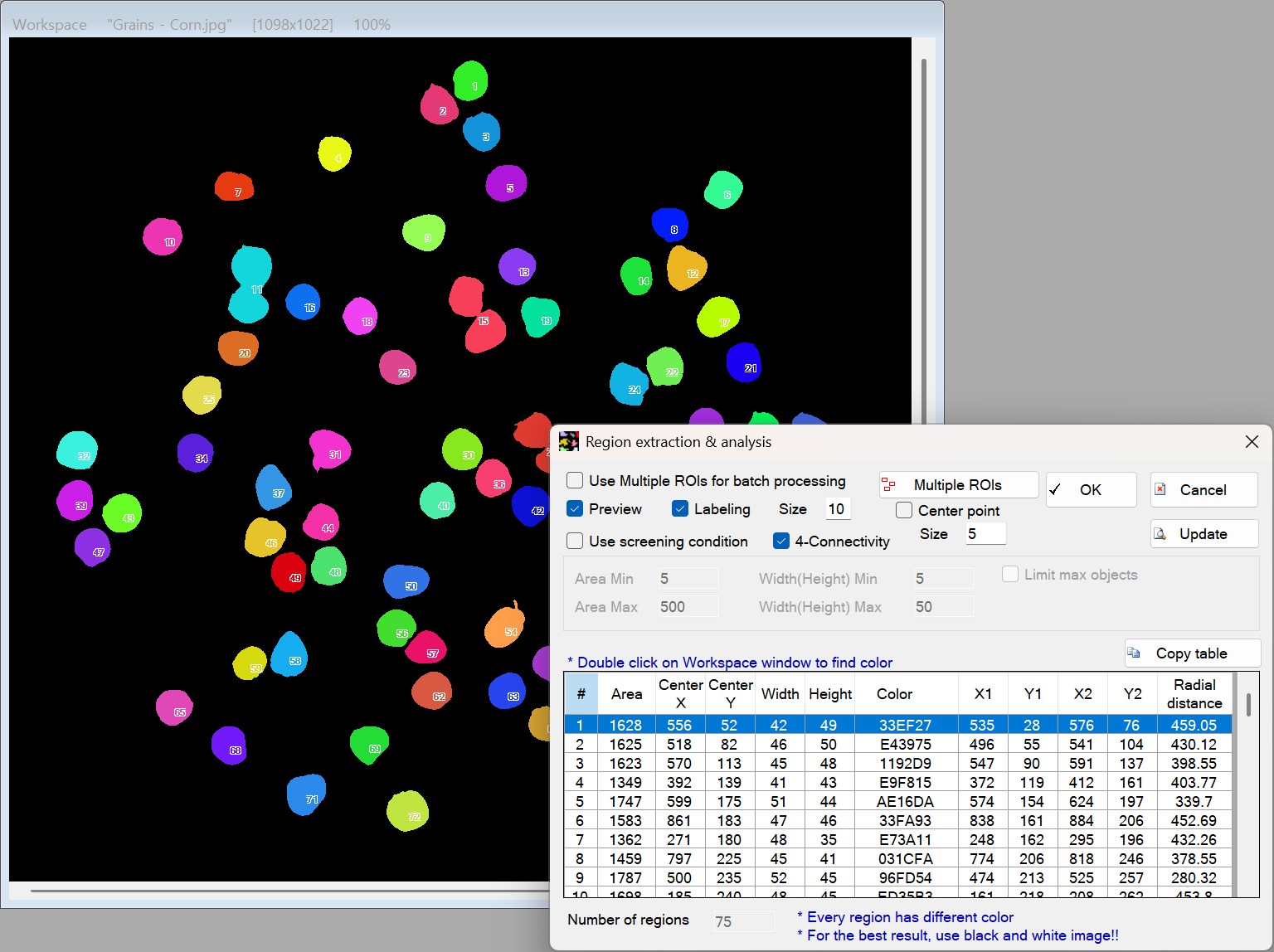Click the cyan region labeled 11

[x=250, y=284]
